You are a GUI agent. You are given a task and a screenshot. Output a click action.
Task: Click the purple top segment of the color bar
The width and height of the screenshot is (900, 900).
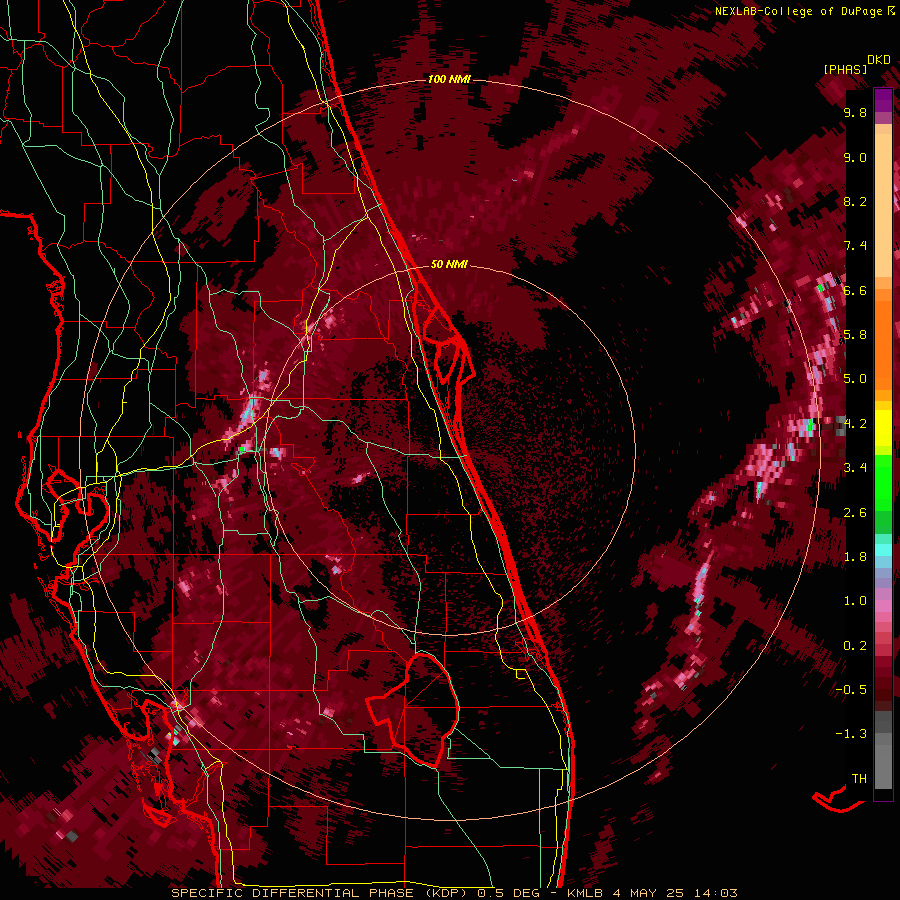pyautogui.click(x=883, y=100)
